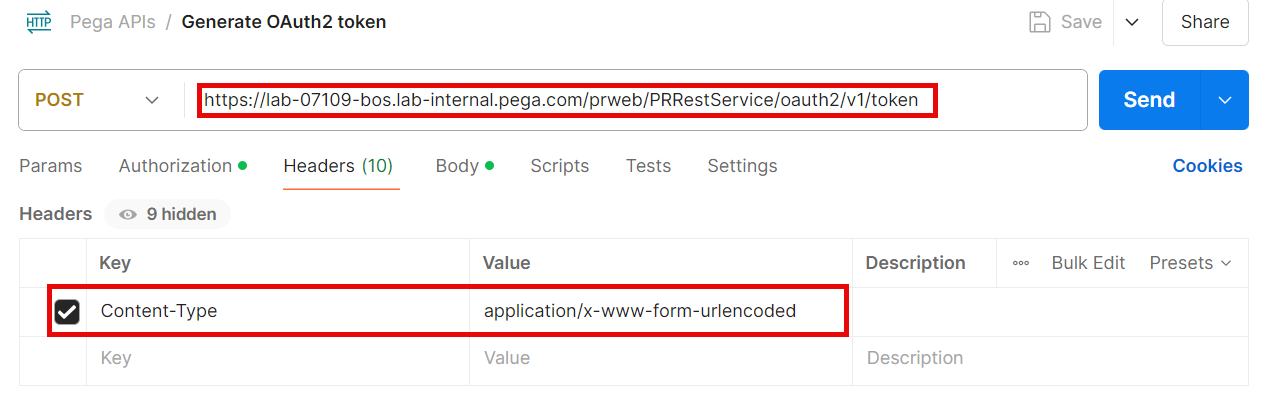Viewport: 1268px width, 414px height.
Task: Click the HTTP request type icon
Action: (x=39, y=22)
